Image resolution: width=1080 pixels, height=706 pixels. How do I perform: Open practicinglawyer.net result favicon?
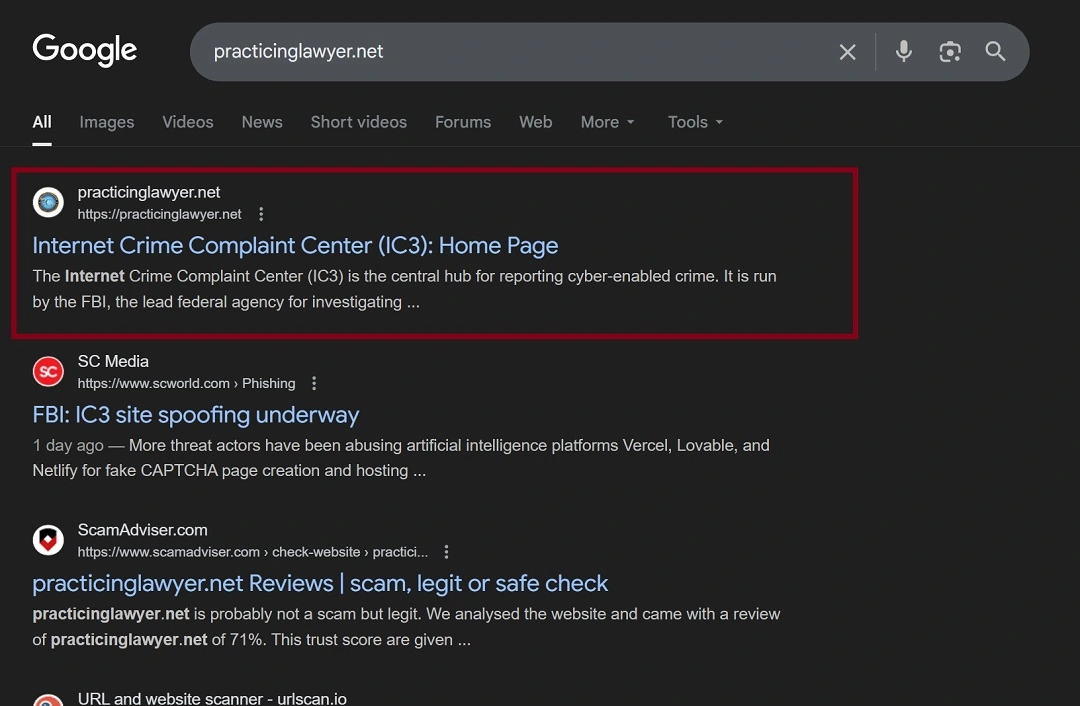48,202
